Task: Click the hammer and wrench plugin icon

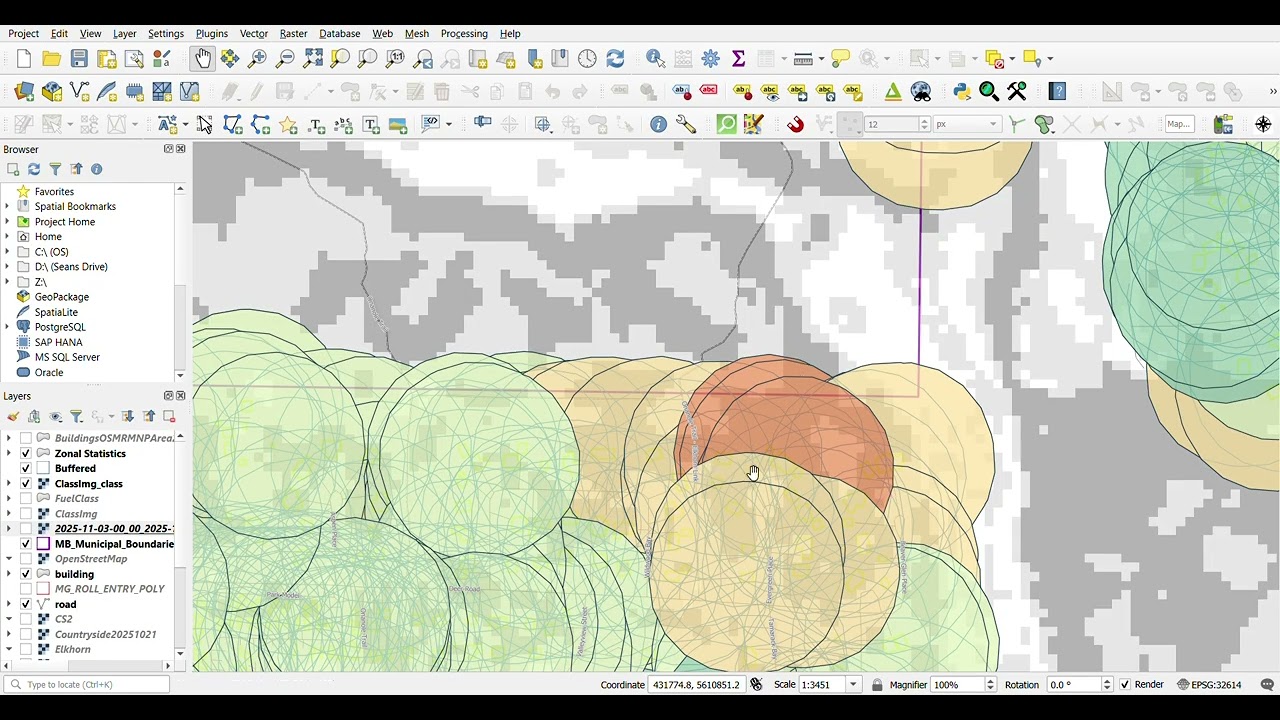Action: [1017, 92]
